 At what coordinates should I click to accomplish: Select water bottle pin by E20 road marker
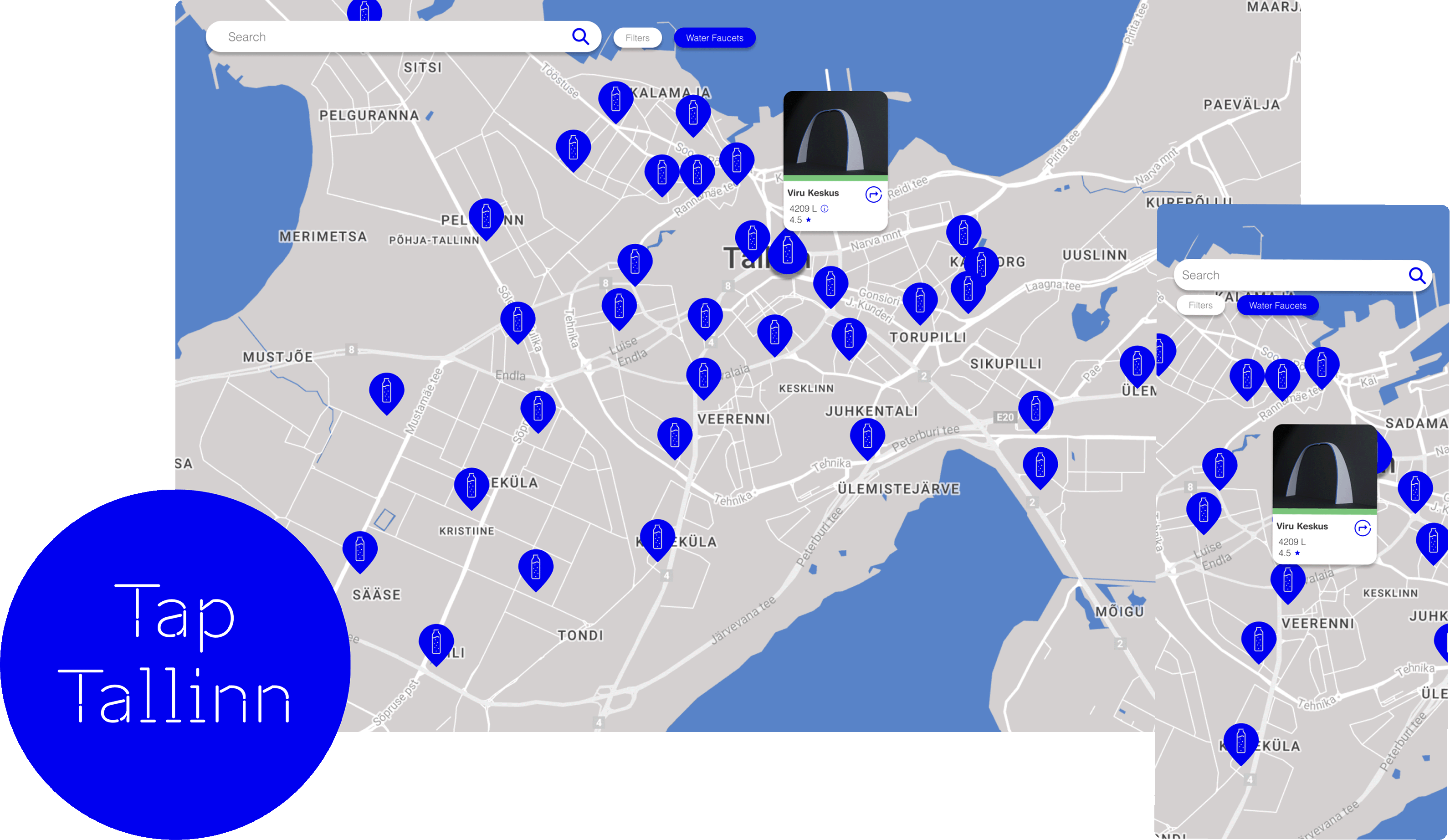point(1035,409)
